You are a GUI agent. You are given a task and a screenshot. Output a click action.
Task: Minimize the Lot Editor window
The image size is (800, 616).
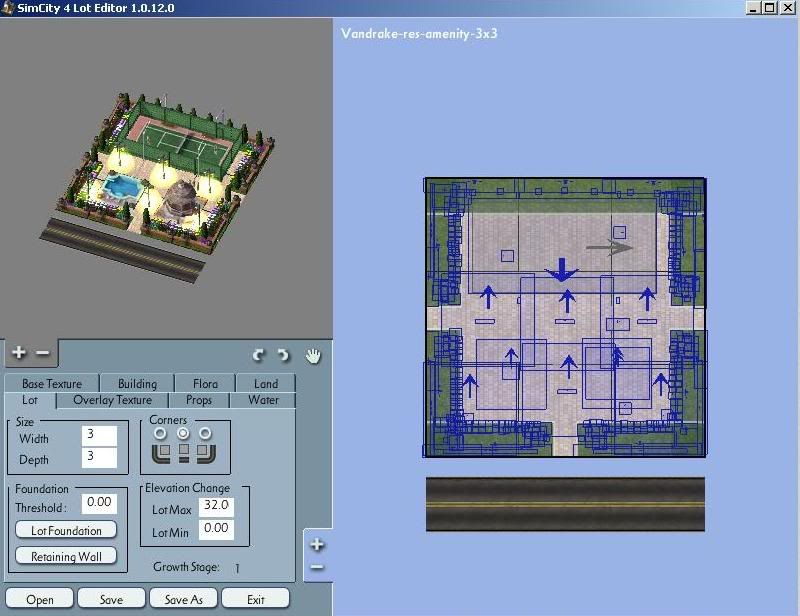(x=753, y=8)
